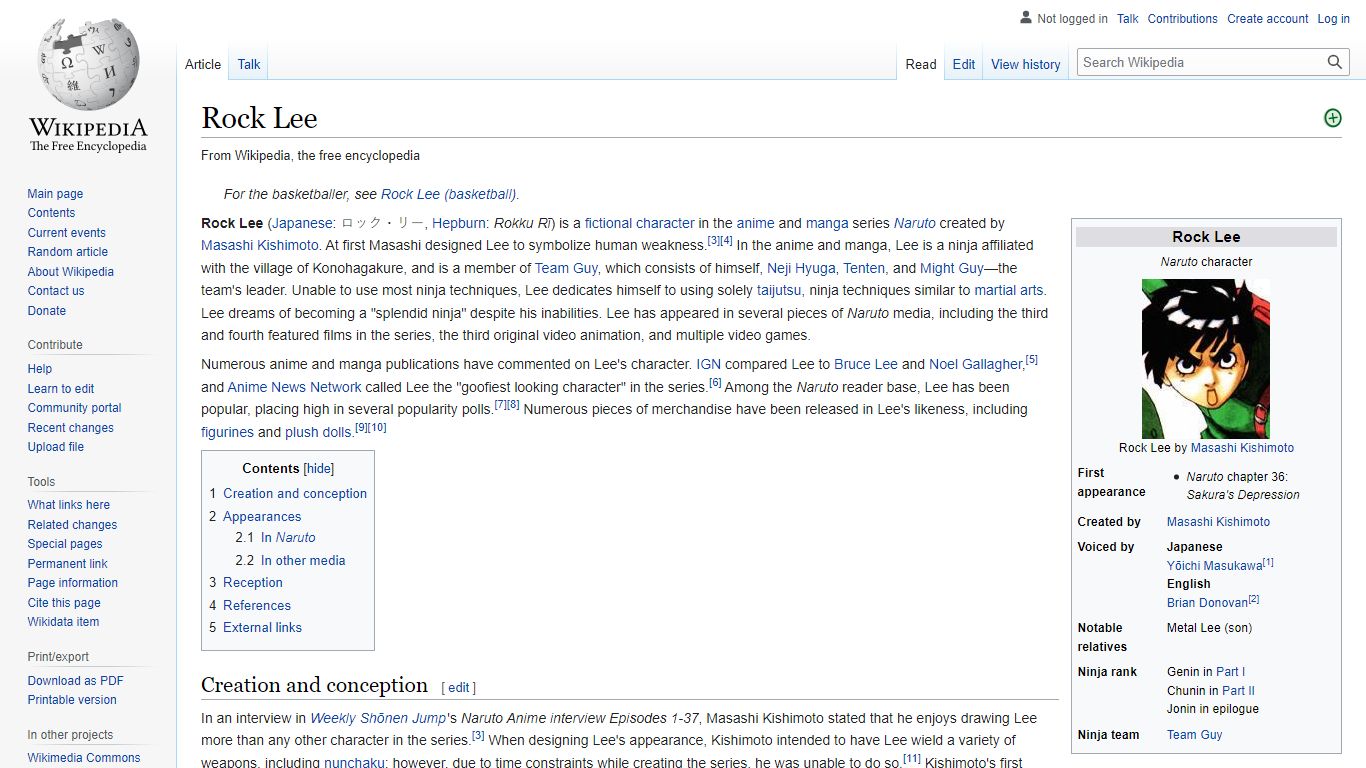The height and width of the screenshot is (768, 1366).
Task: Open Special pages link
Action: pos(65,544)
